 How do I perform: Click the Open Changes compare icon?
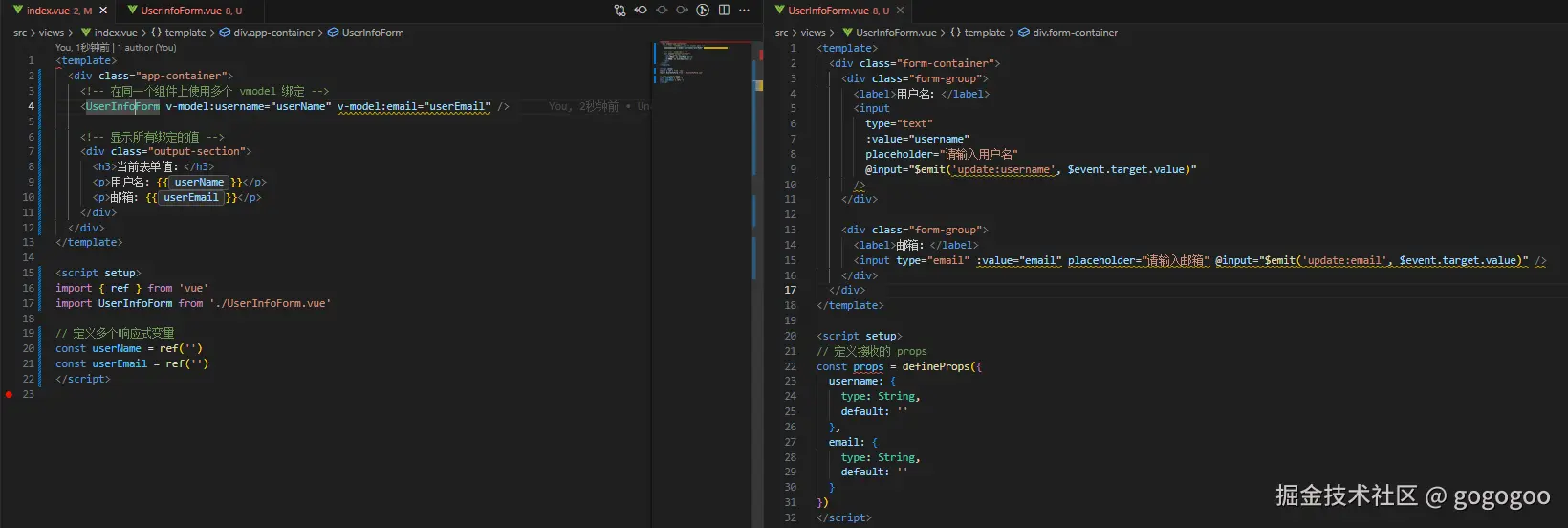click(620, 11)
